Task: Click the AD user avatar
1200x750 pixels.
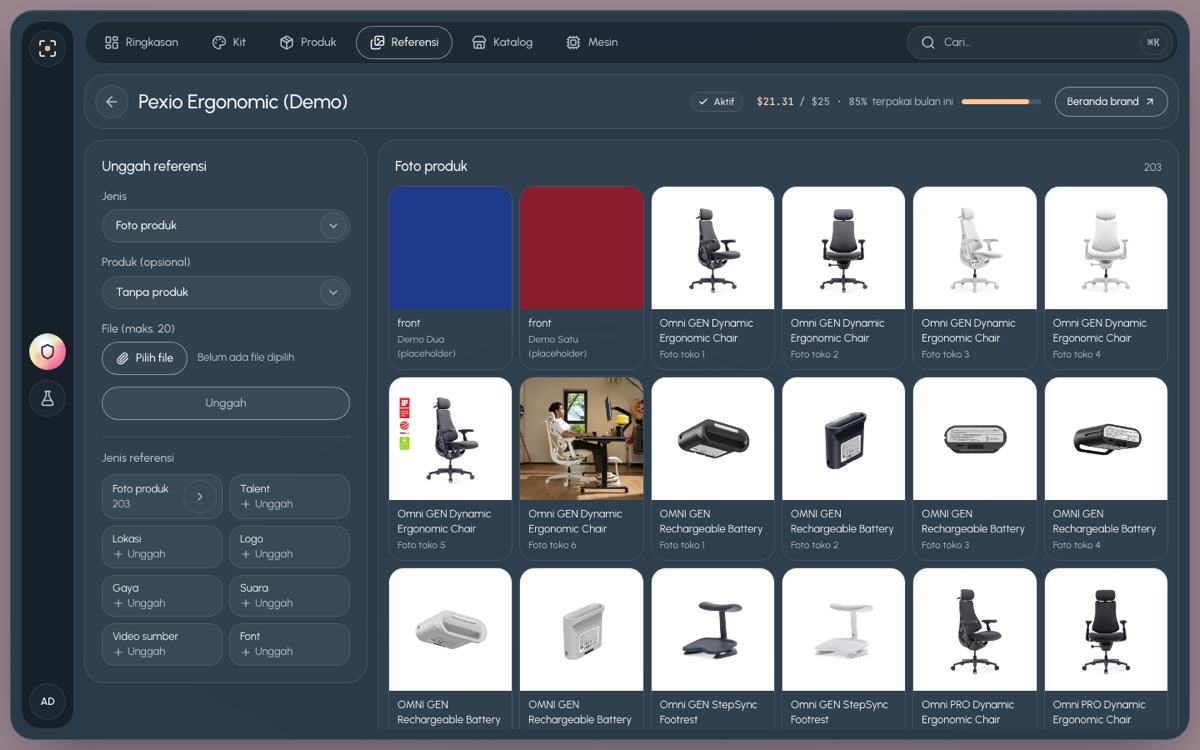Action: [x=47, y=701]
